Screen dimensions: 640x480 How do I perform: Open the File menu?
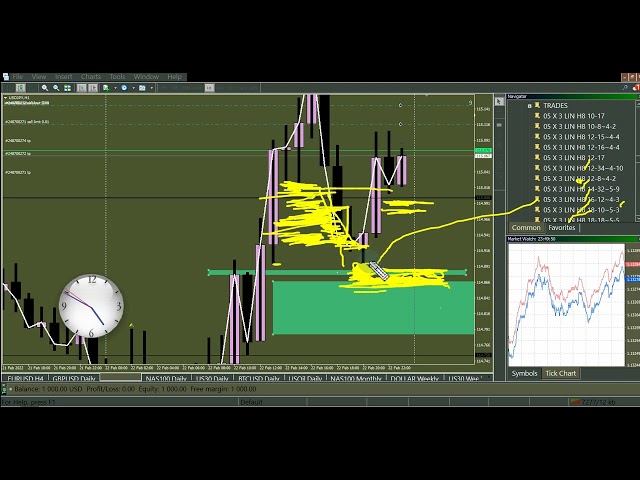tap(17, 77)
